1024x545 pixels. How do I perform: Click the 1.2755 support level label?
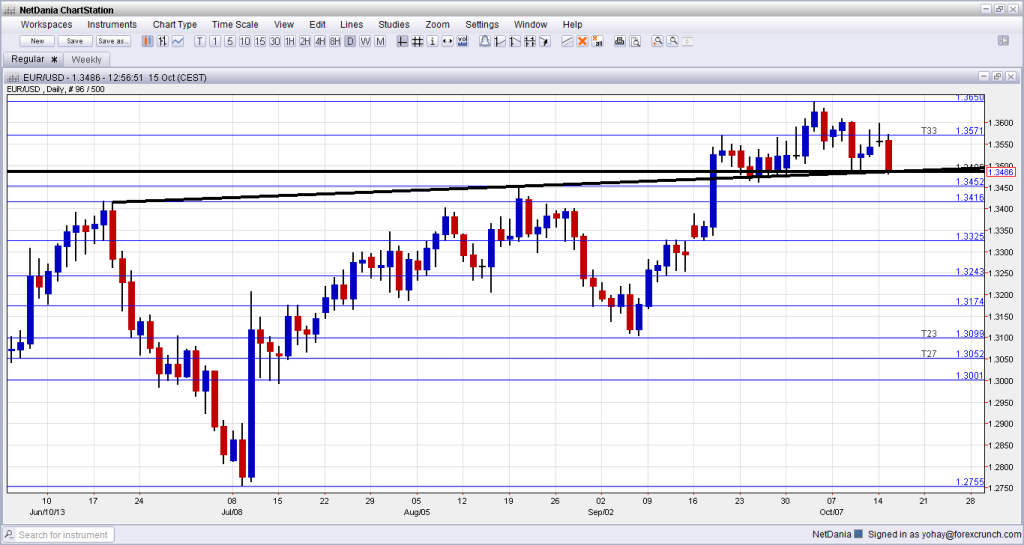[x=970, y=482]
